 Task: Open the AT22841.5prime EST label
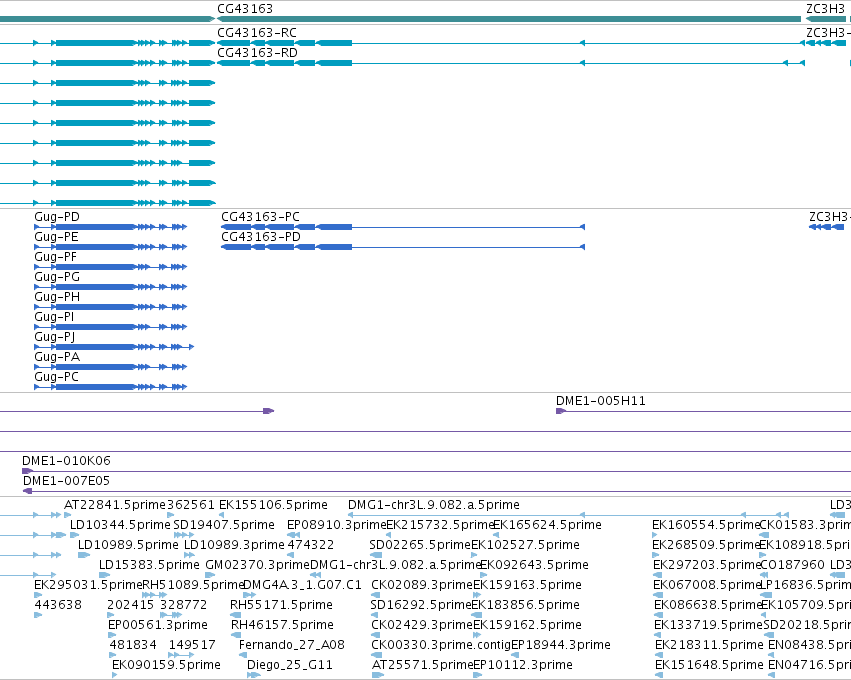(x=115, y=505)
